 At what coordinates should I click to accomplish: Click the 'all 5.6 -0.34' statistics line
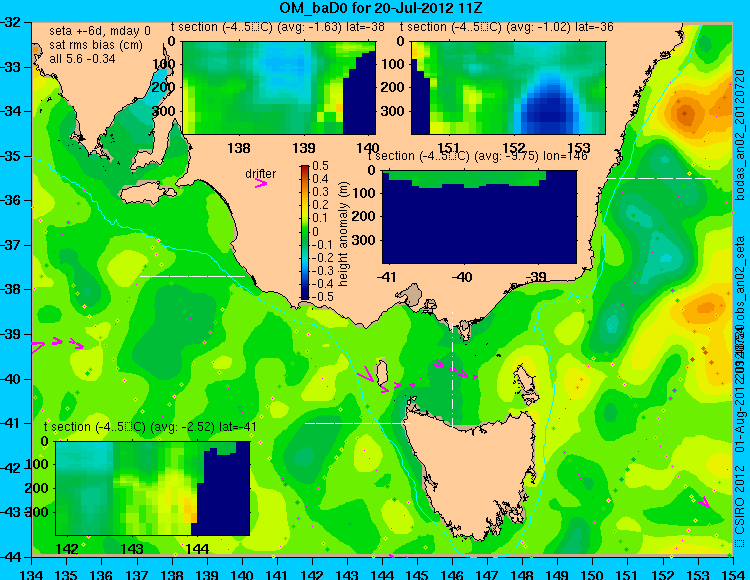pos(82,59)
